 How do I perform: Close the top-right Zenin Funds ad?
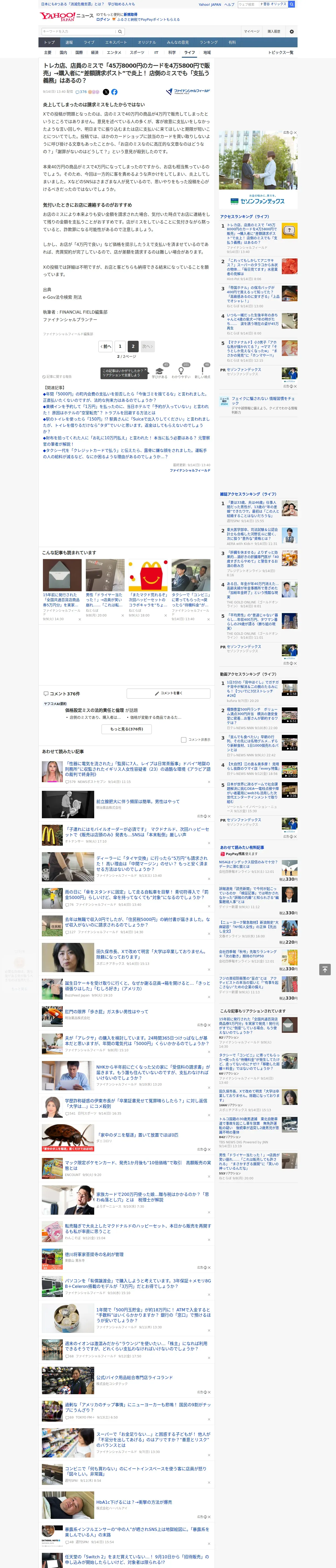click(x=295, y=133)
